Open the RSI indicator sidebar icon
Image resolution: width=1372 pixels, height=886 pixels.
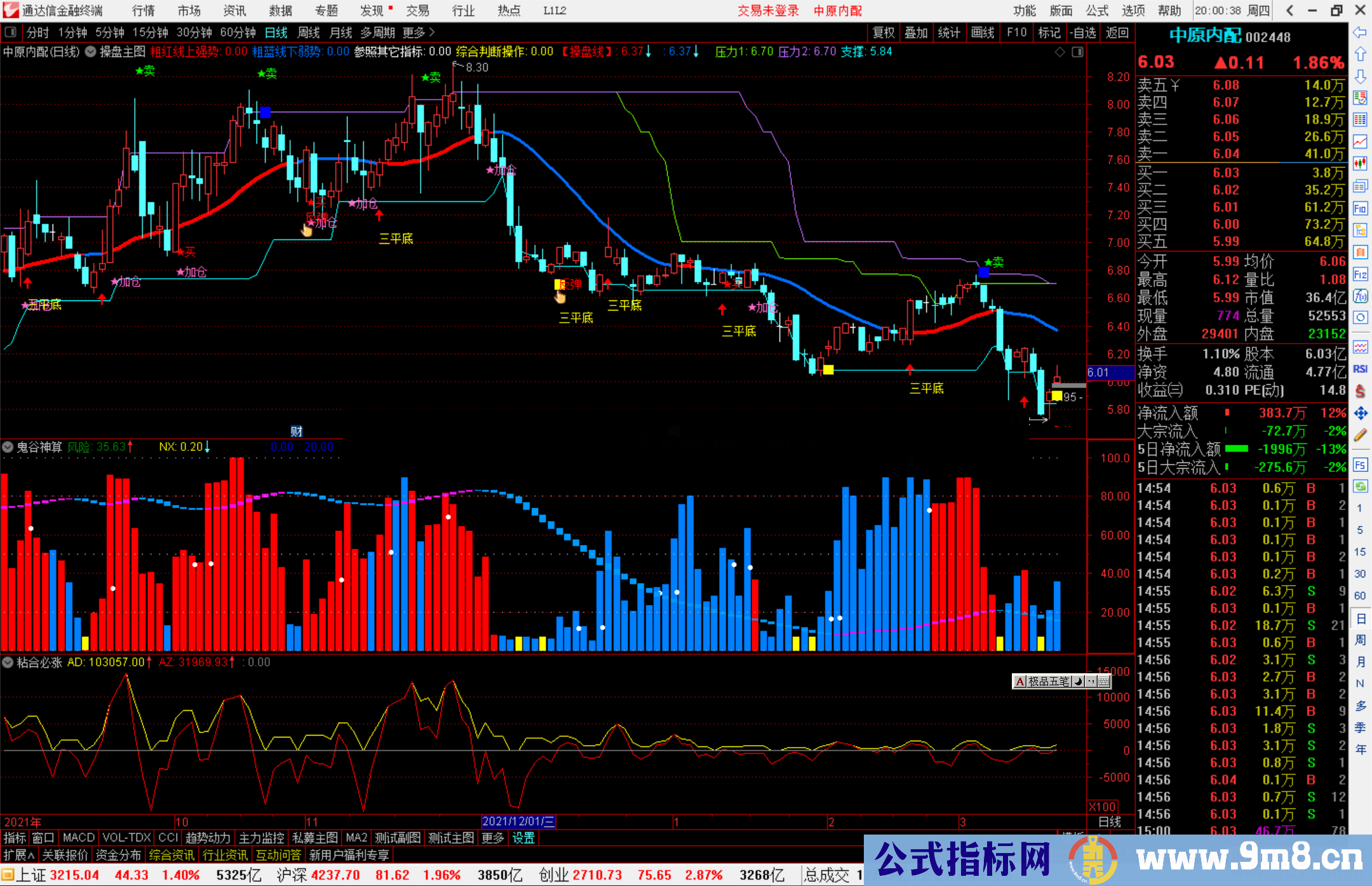click(1360, 369)
